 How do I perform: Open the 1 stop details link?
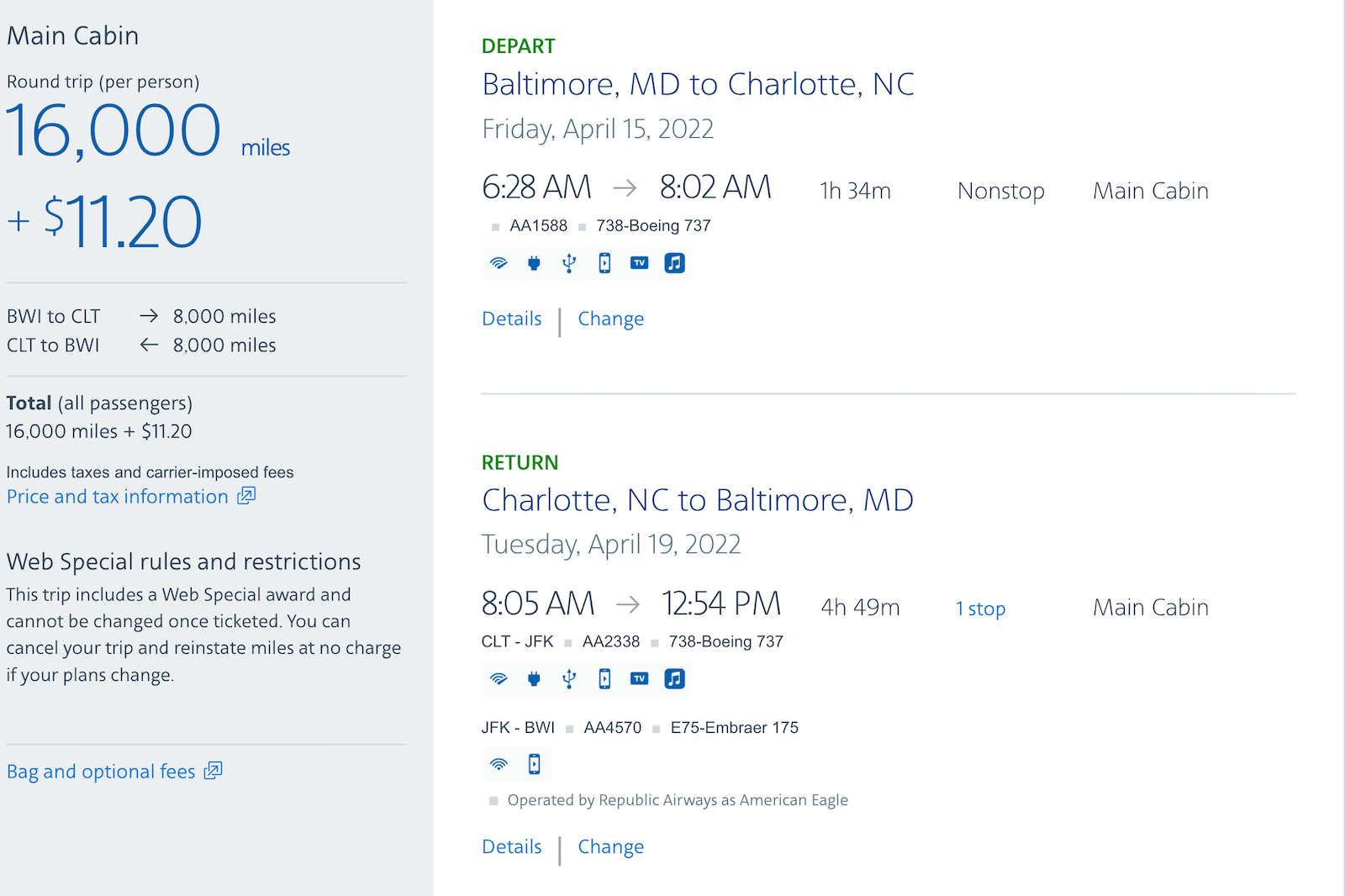[x=980, y=608]
